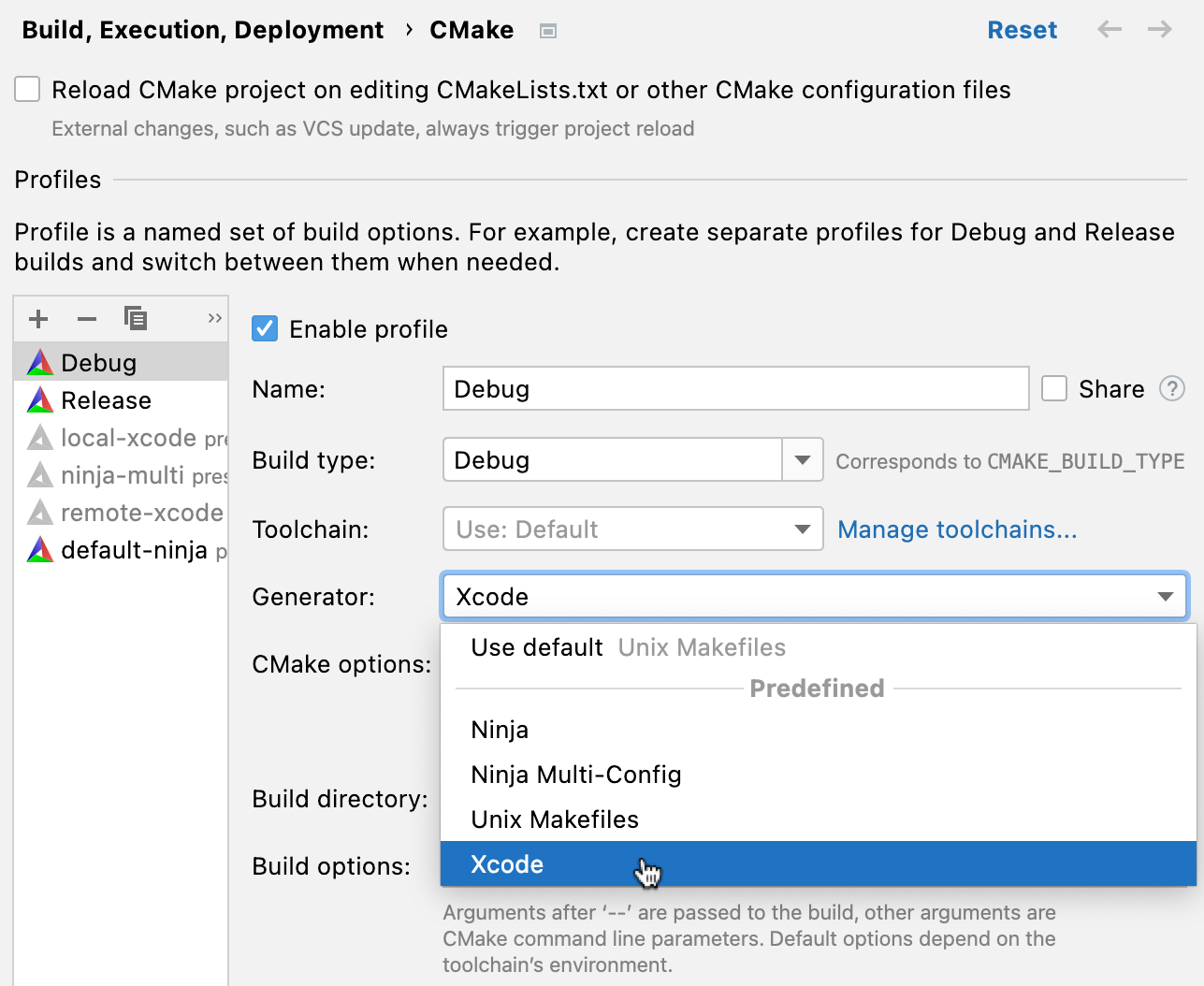Collapse the Generator dropdown list

point(1165,596)
